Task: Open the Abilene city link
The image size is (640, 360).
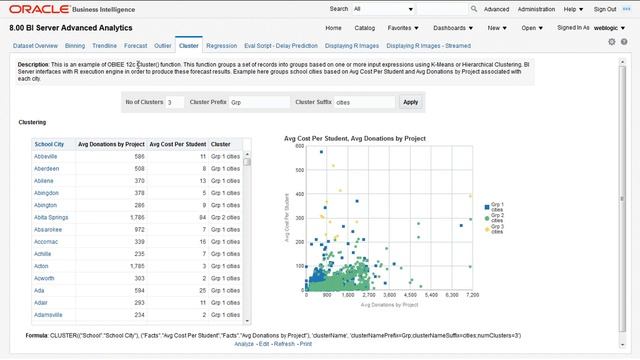Action: [x=44, y=181]
